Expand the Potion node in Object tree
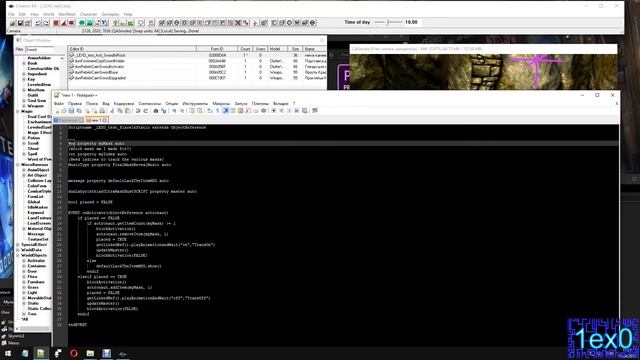640x360 pixels. click(24, 138)
